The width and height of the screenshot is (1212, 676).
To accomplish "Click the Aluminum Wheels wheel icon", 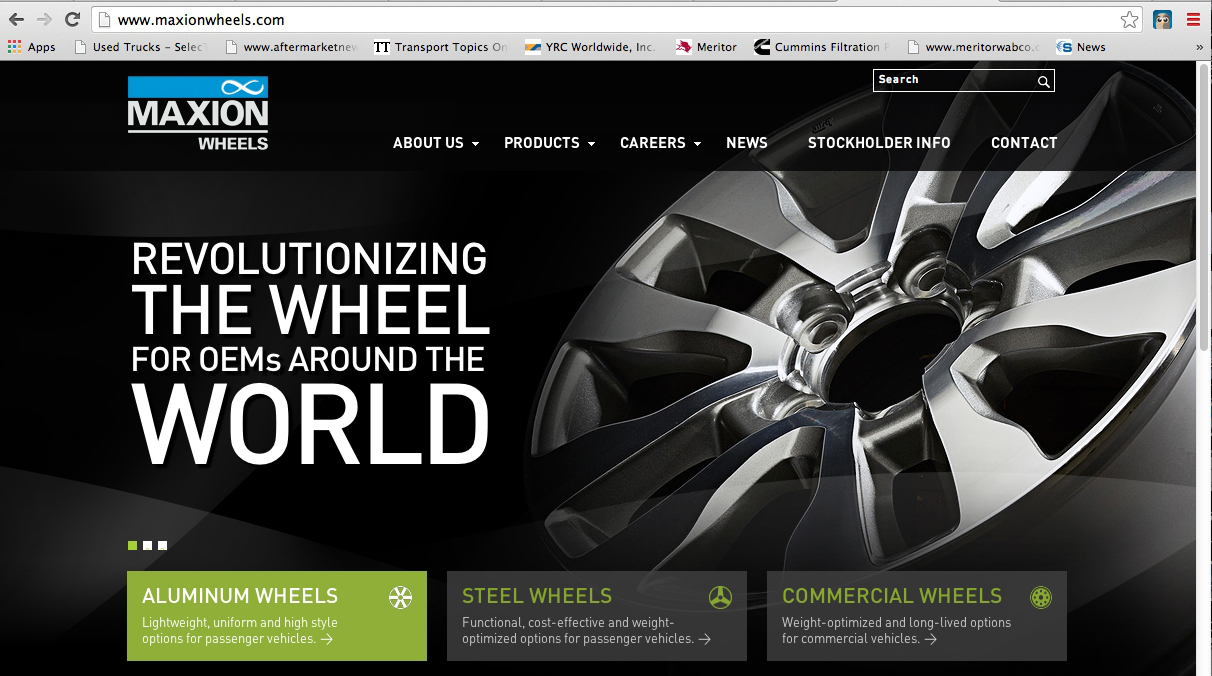I will point(399,595).
